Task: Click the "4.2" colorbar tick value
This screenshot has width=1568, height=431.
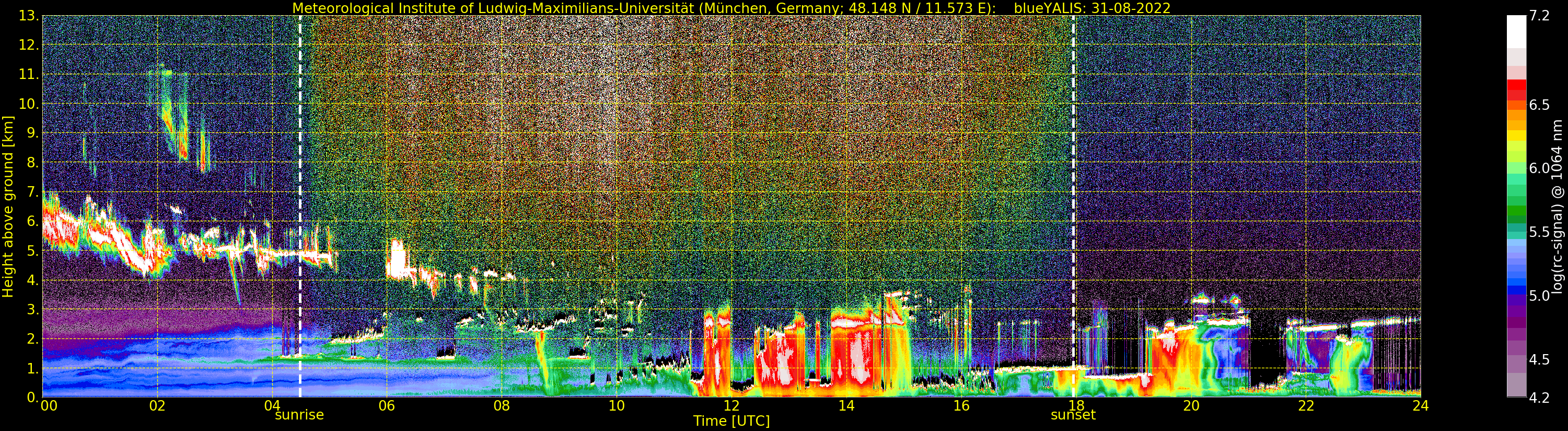Action: click(1539, 398)
